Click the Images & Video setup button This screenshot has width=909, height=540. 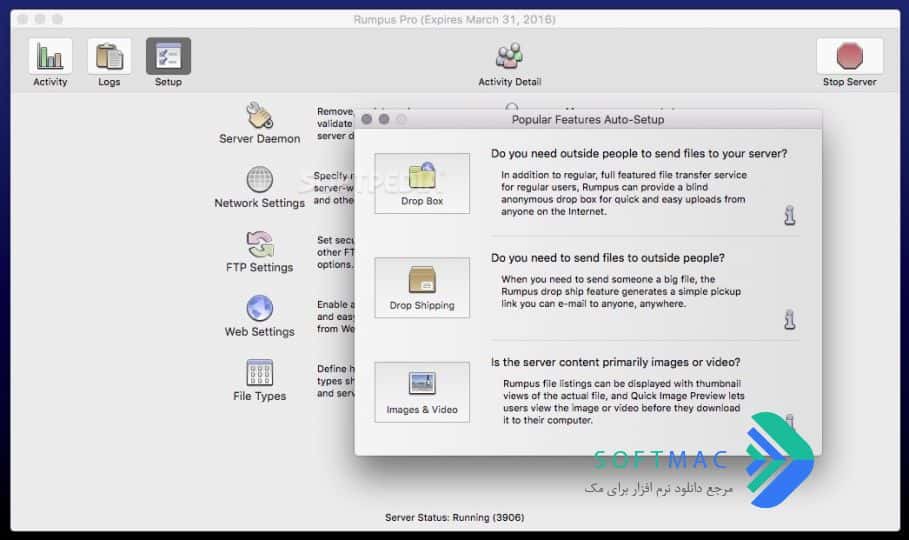(422, 392)
